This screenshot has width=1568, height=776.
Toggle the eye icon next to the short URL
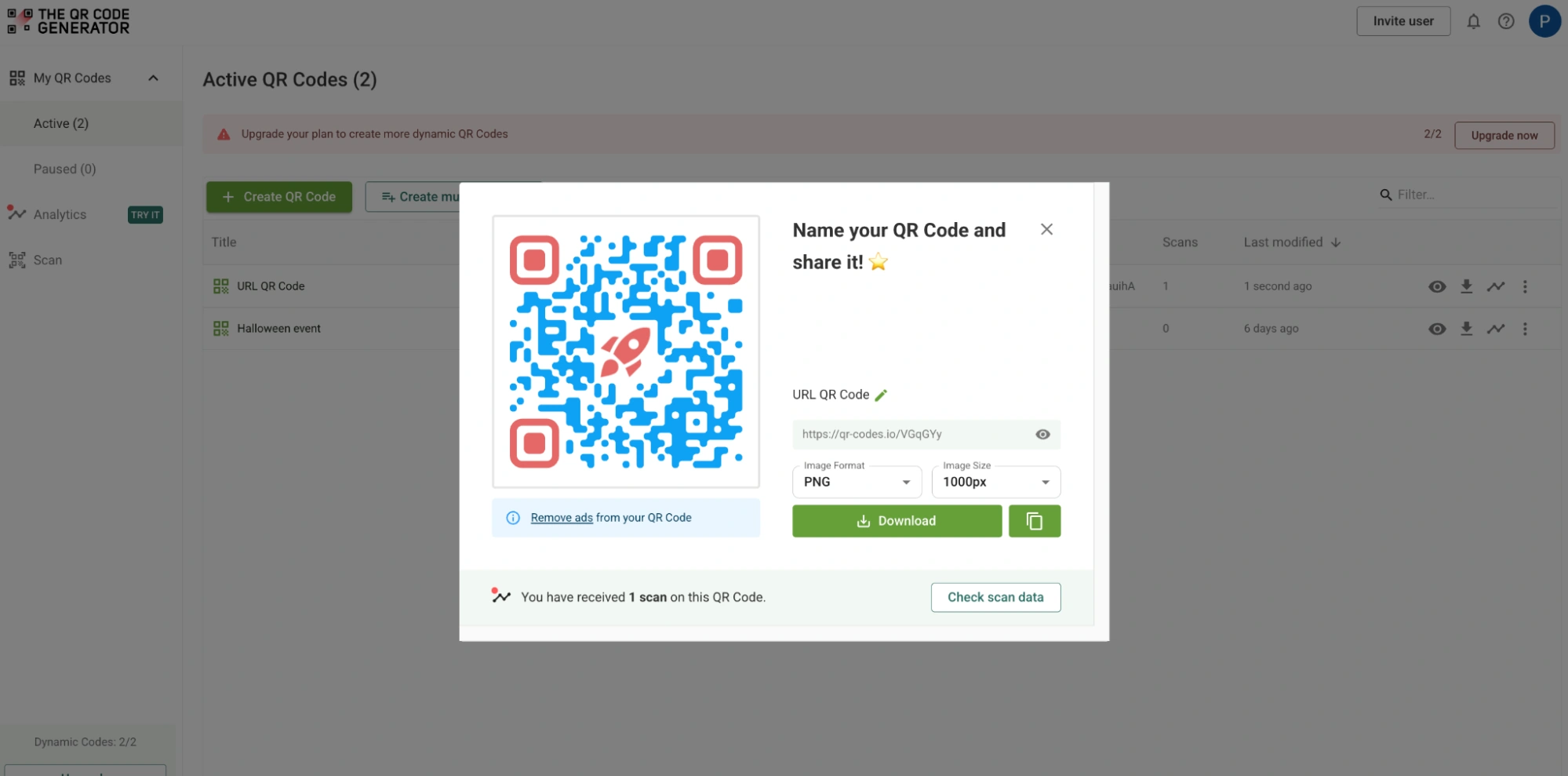click(x=1042, y=434)
